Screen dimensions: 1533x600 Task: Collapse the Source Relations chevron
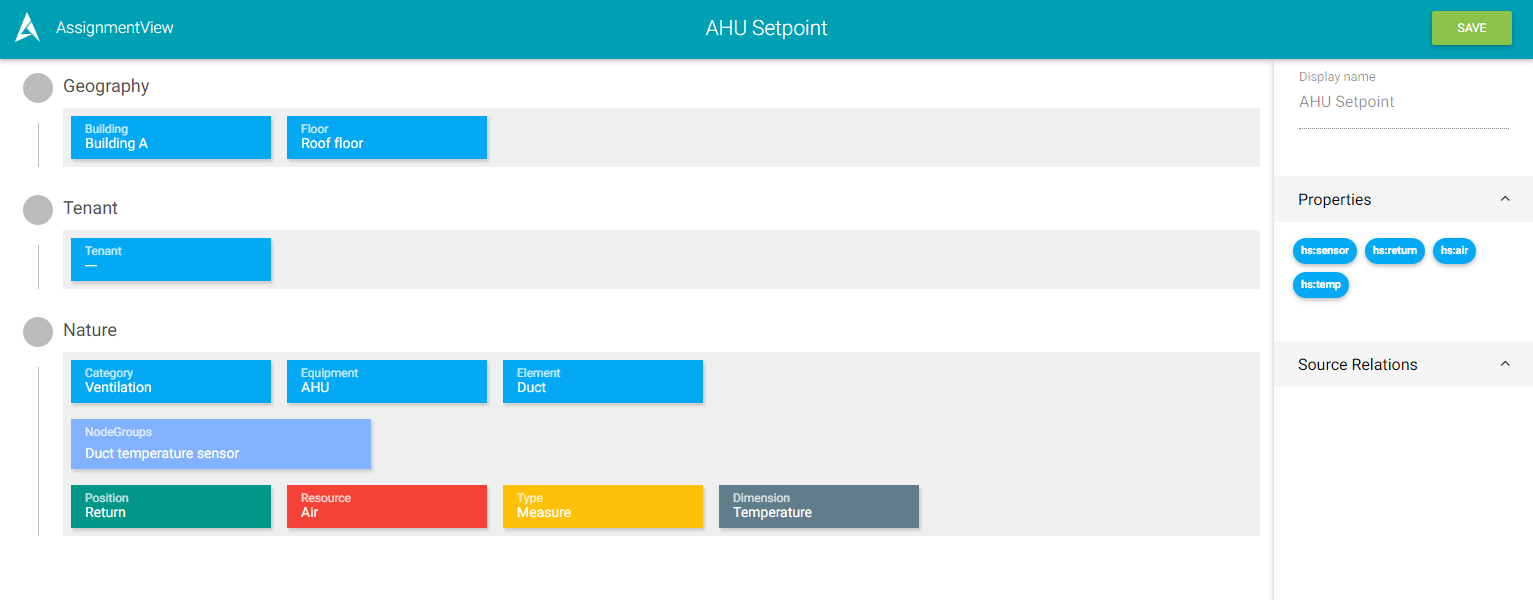1505,364
